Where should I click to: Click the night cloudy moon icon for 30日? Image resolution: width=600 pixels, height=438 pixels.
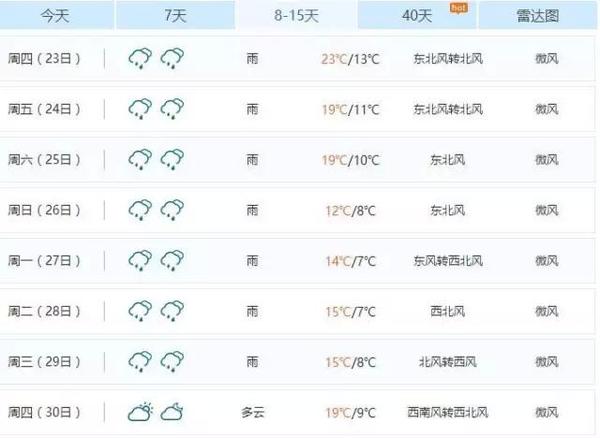[172, 412]
